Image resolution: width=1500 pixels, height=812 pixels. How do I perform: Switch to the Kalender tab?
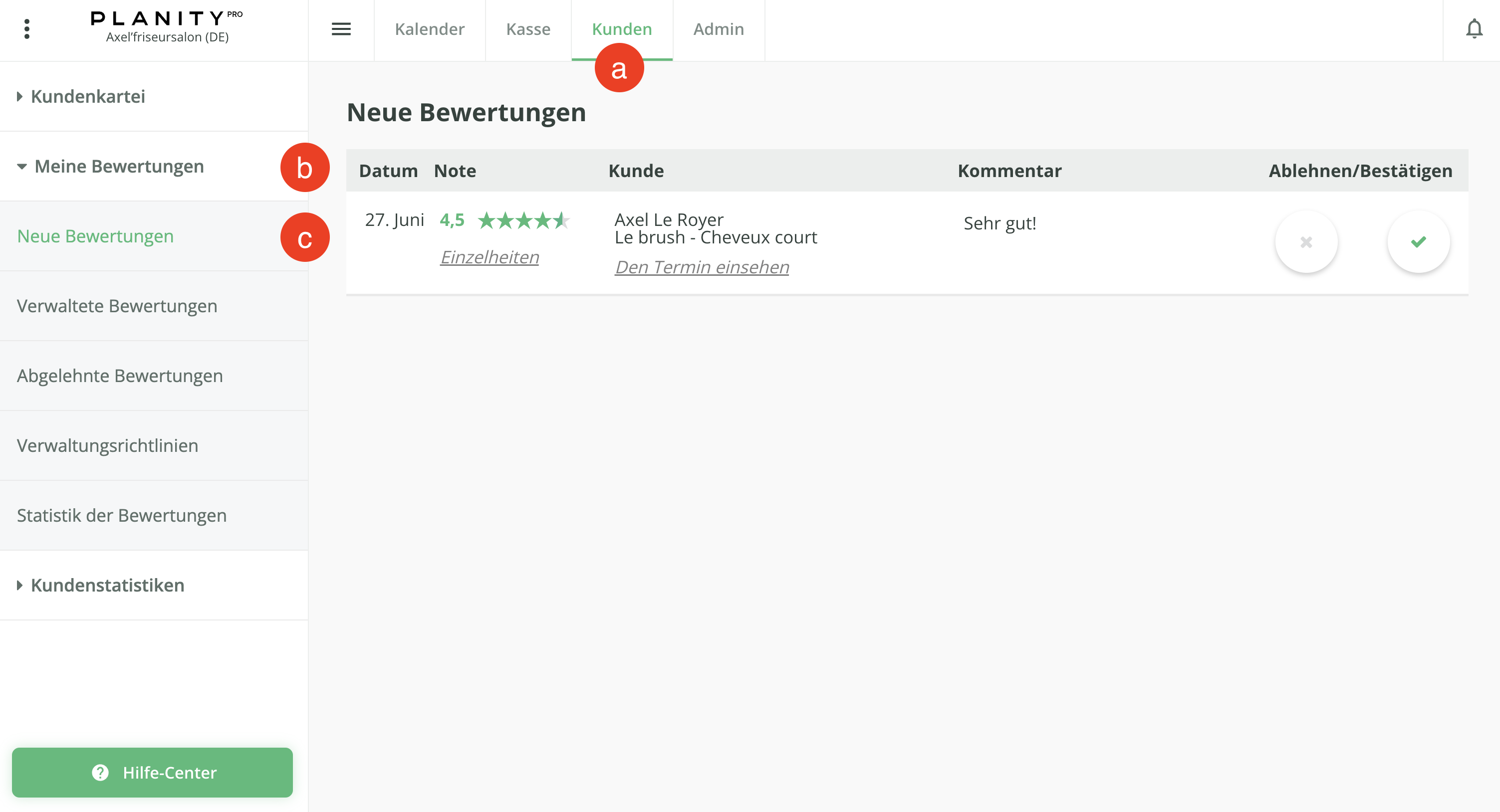pos(429,29)
